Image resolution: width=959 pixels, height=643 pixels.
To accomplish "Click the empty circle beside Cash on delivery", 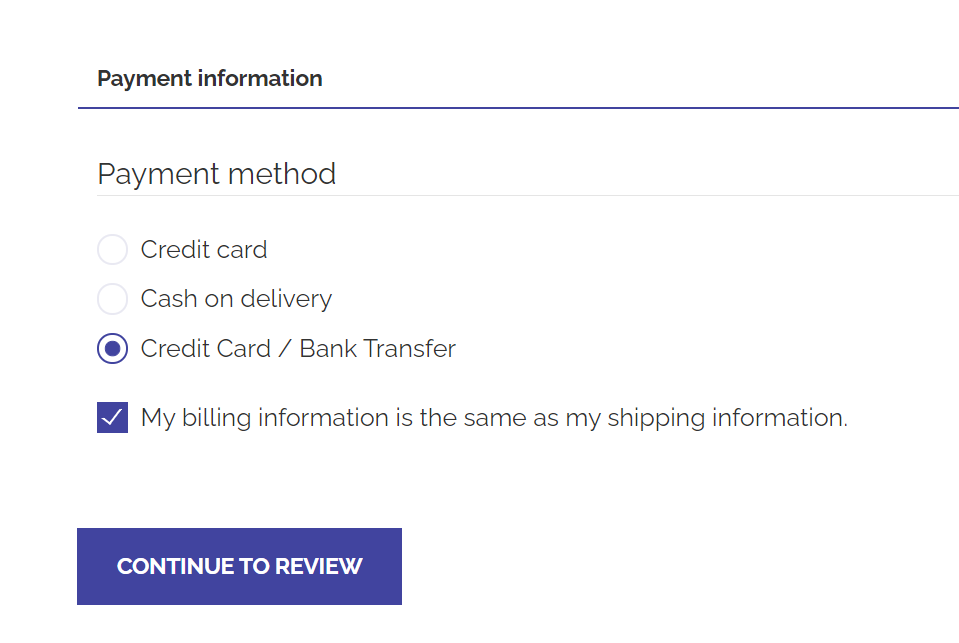I will coord(113,299).
